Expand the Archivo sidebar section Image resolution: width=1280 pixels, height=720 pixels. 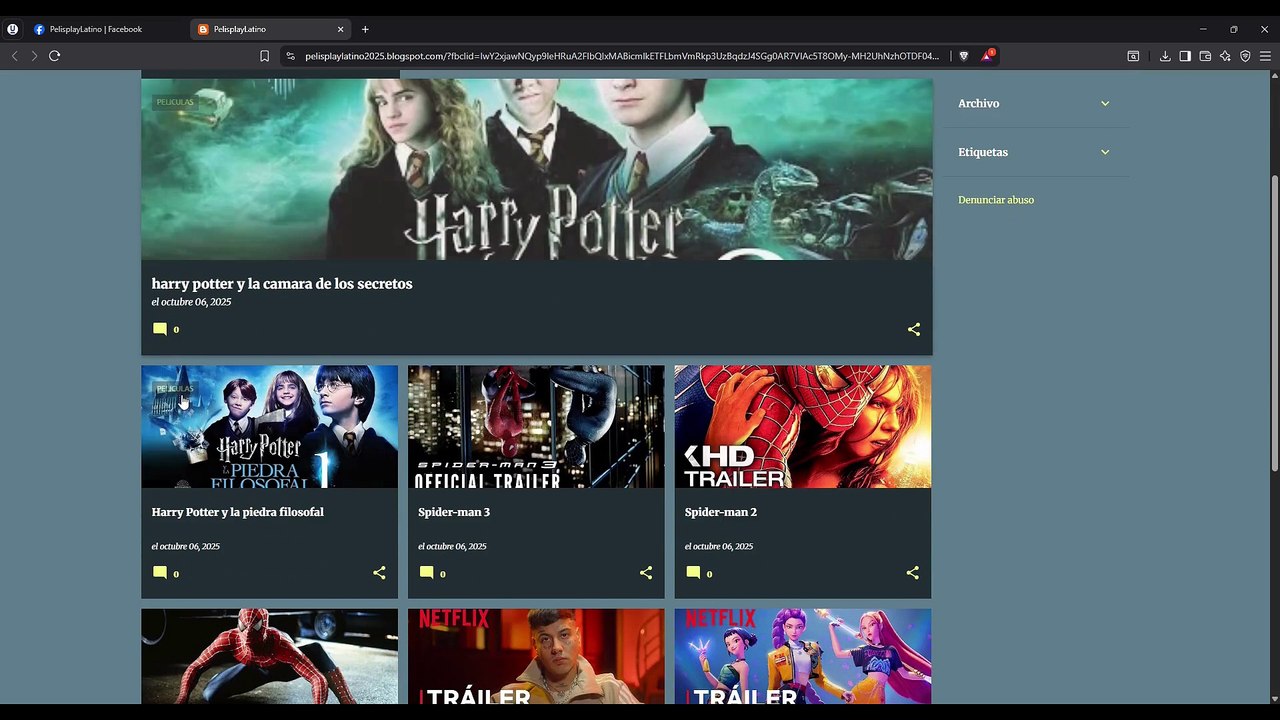tap(1035, 103)
